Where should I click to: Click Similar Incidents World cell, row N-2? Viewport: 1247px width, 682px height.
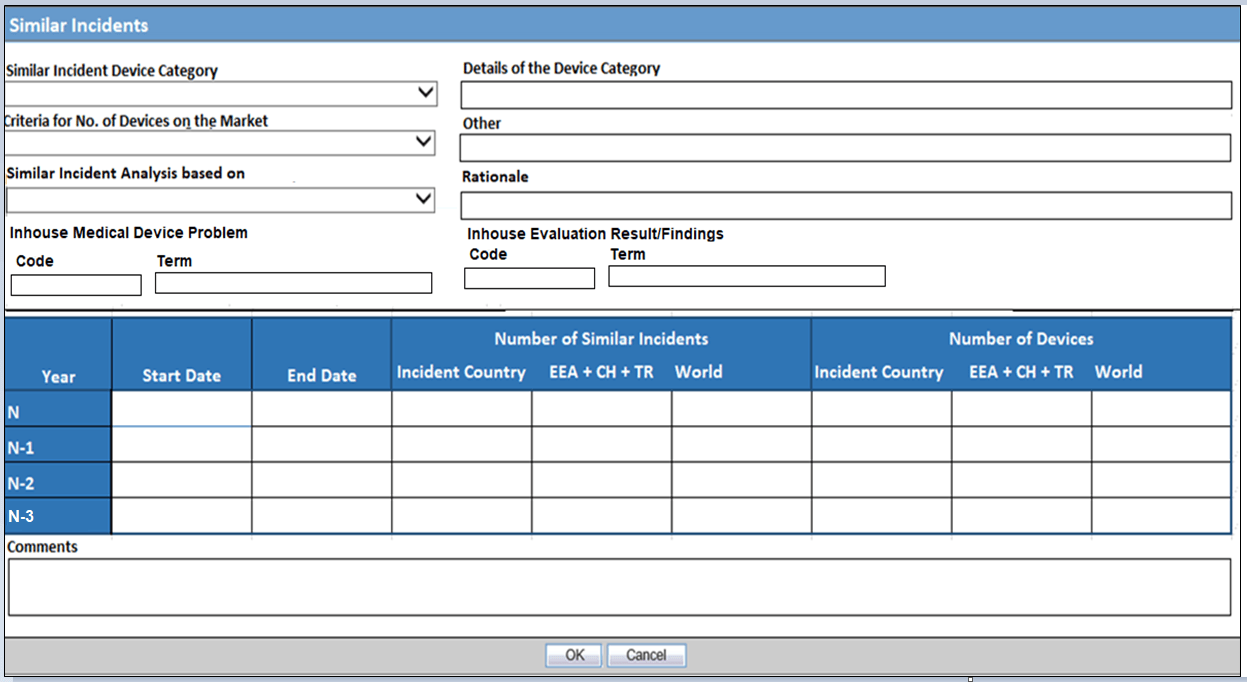(x=741, y=480)
